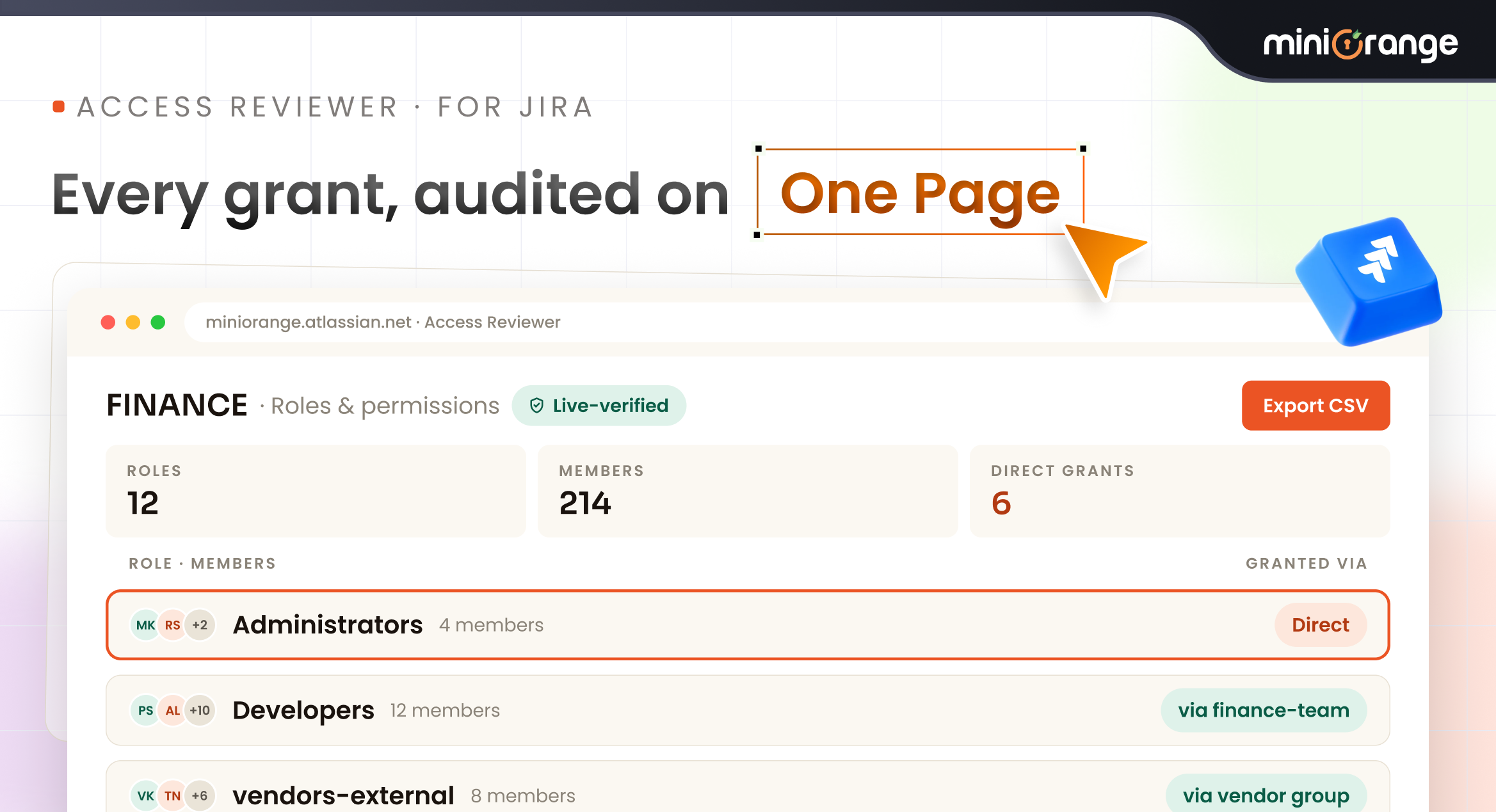Click the 4 members count text
Screen dimensions: 1496x812
pos(491,625)
